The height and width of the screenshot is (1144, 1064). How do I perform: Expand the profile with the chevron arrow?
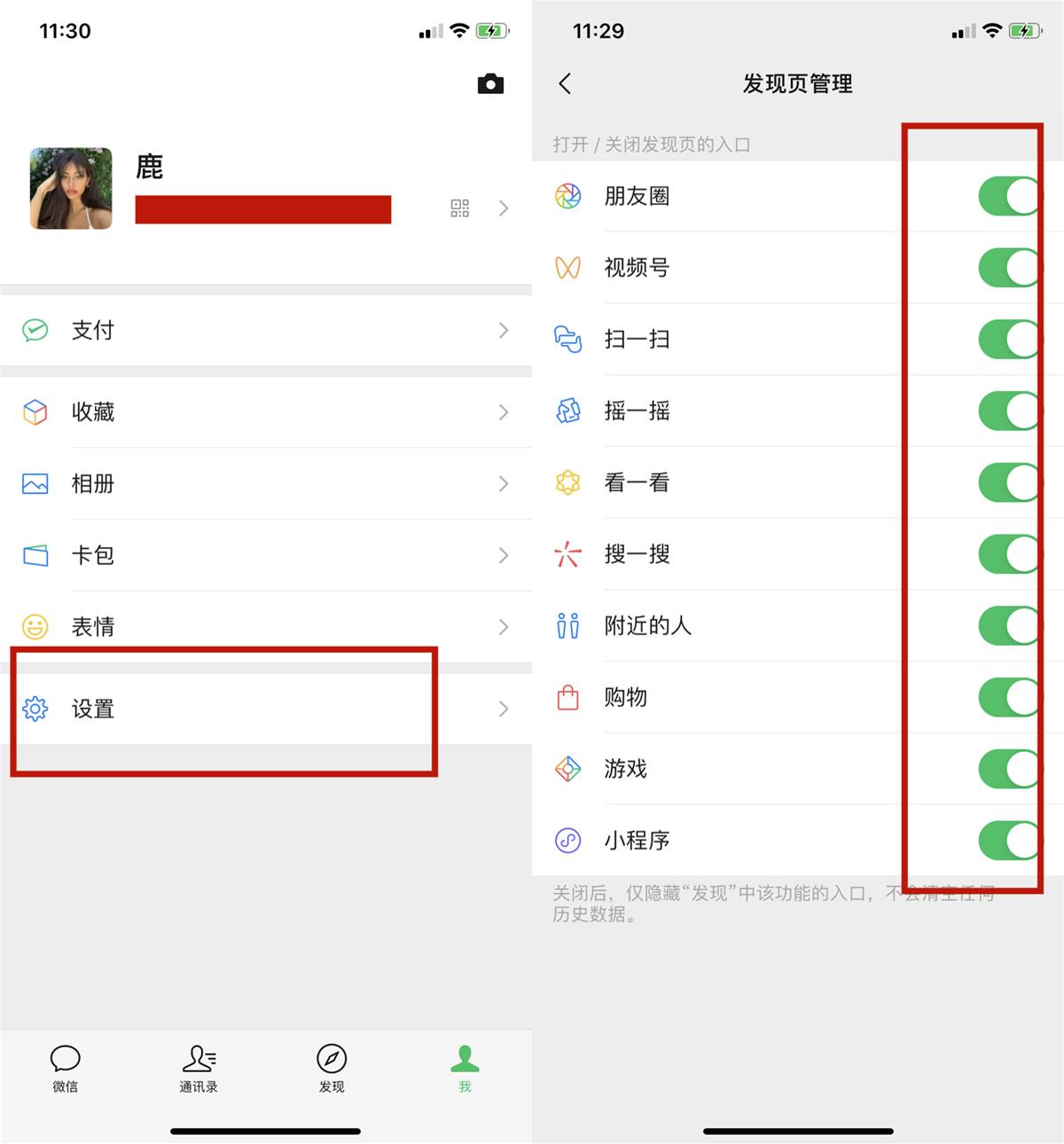click(504, 208)
